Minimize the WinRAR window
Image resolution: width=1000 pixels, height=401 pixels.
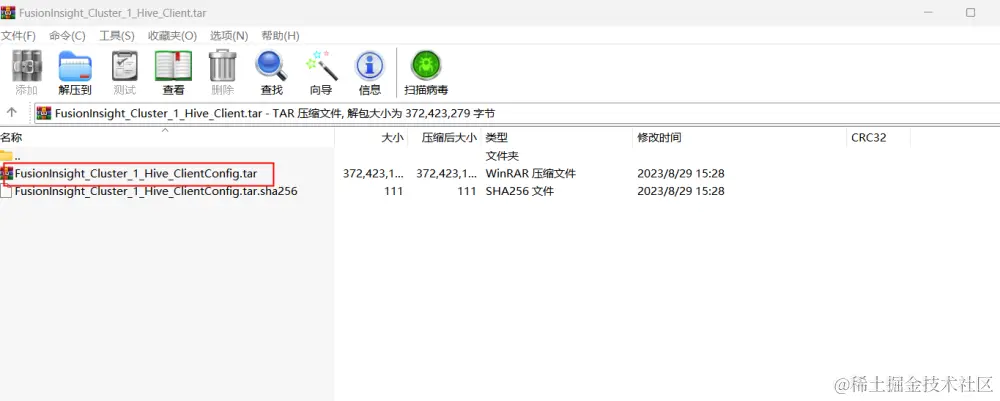tap(927, 12)
